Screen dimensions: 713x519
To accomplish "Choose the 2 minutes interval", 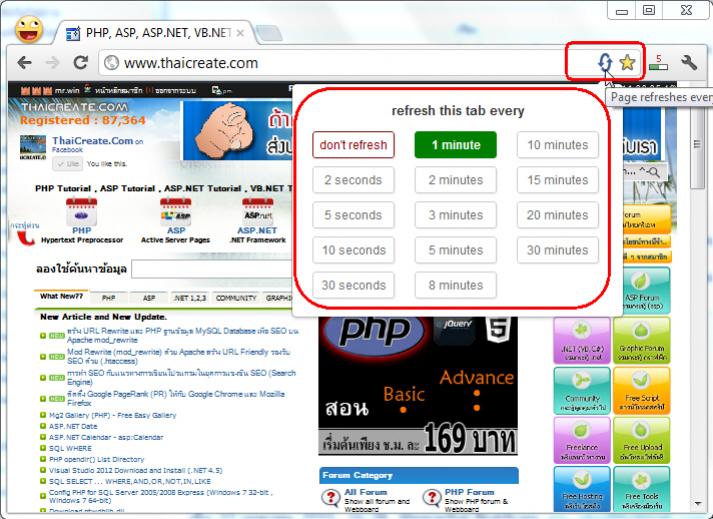I will click(456, 180).
